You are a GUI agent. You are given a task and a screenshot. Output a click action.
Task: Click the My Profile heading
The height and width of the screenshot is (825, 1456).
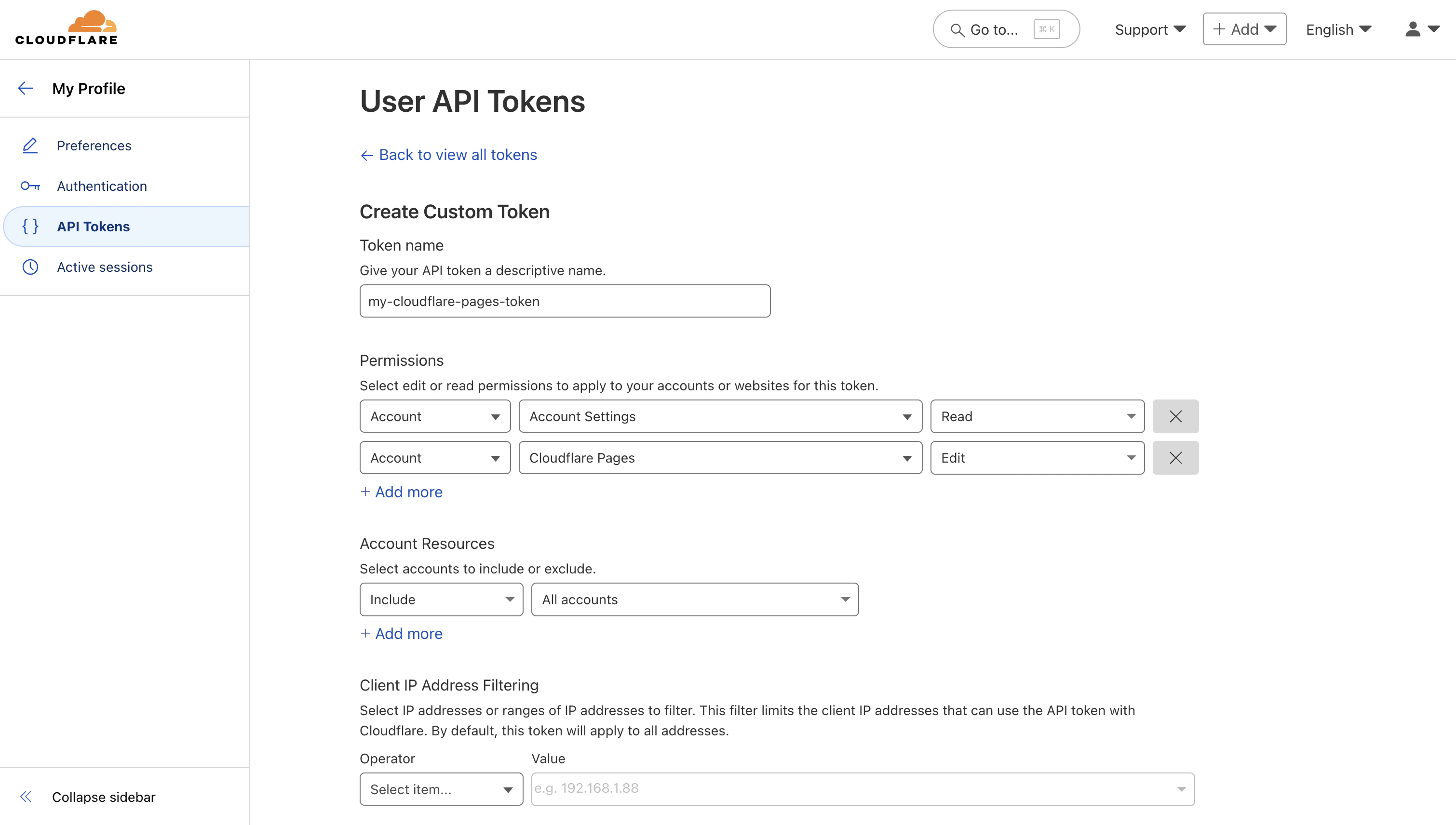tap(88, 88)
